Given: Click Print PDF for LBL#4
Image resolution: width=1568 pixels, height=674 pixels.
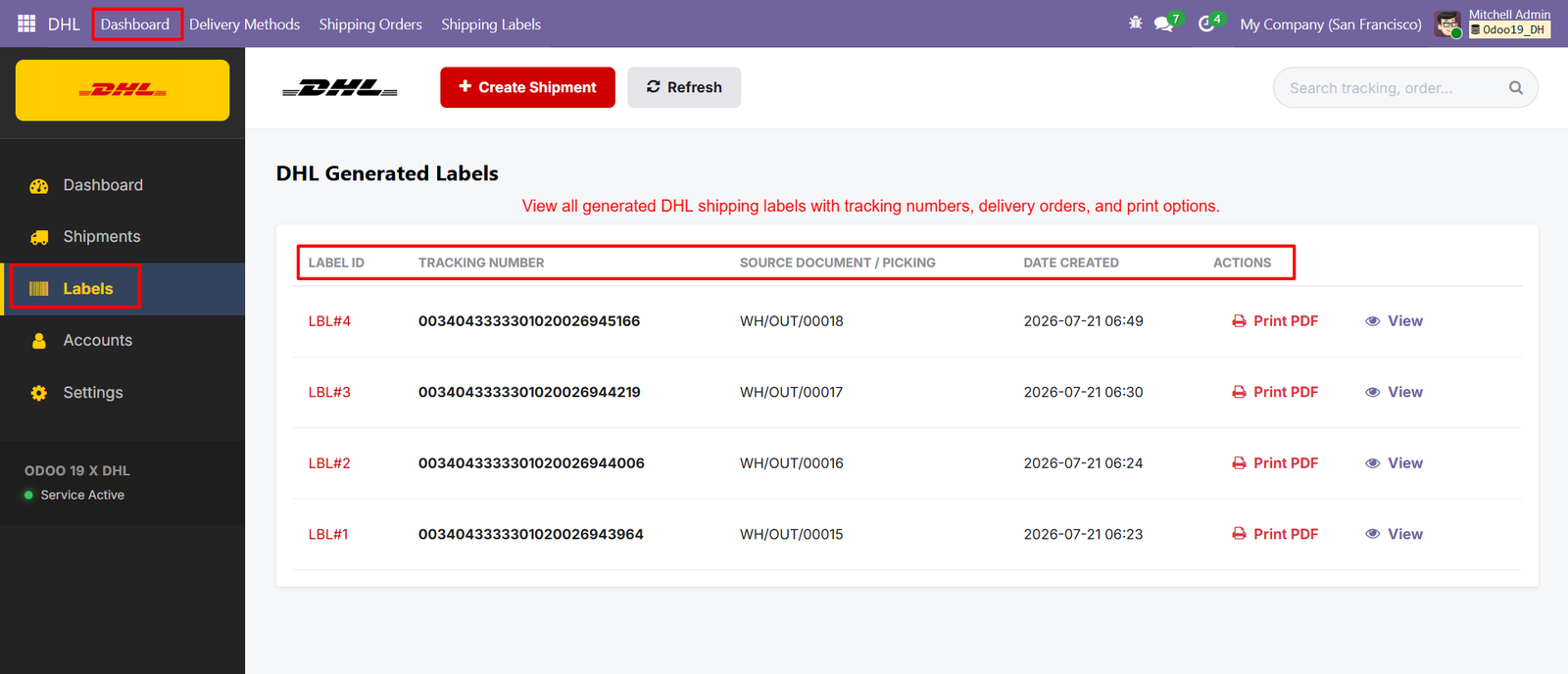Looking at the screenshot, I should pos(1275,321).
